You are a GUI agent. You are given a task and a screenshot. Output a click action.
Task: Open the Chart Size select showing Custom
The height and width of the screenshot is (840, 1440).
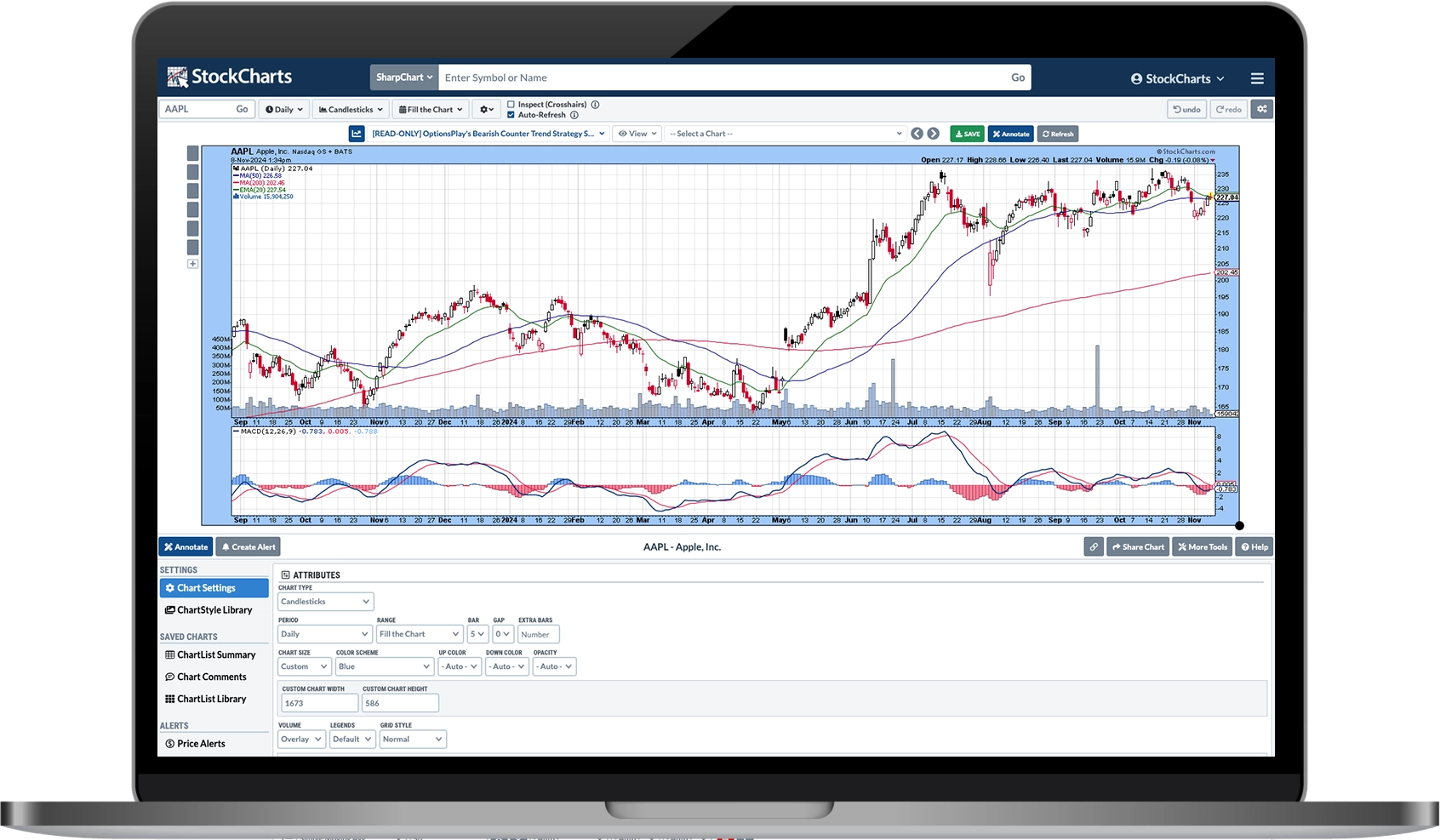(x=304, y=666)
